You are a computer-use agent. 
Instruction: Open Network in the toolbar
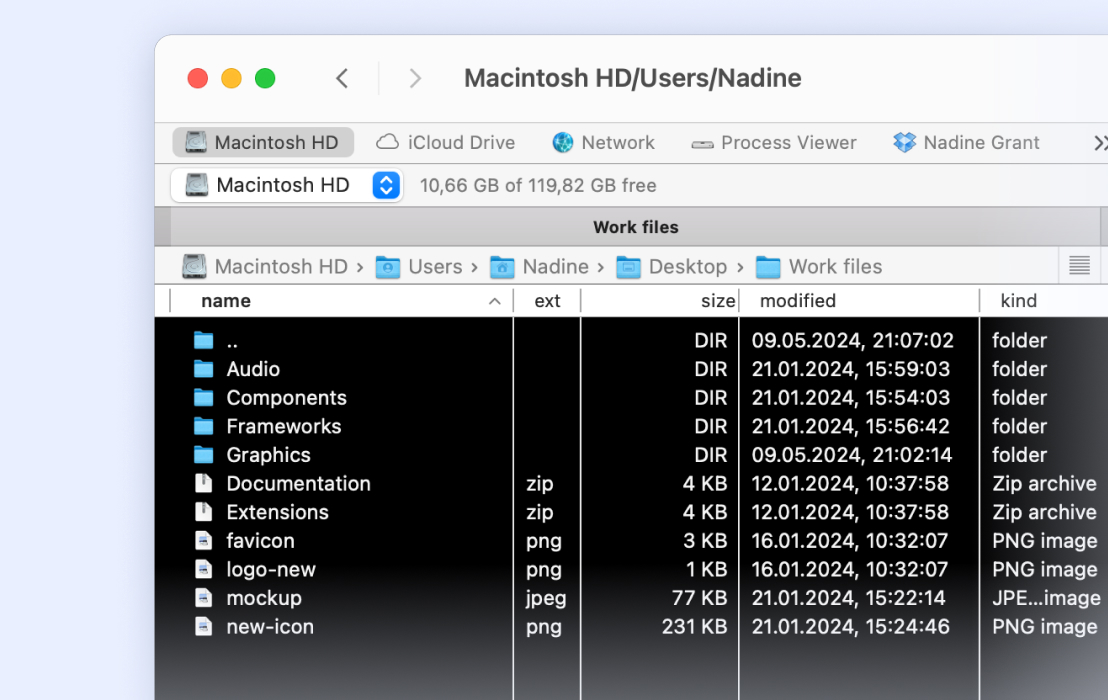[x=603, y=142]
